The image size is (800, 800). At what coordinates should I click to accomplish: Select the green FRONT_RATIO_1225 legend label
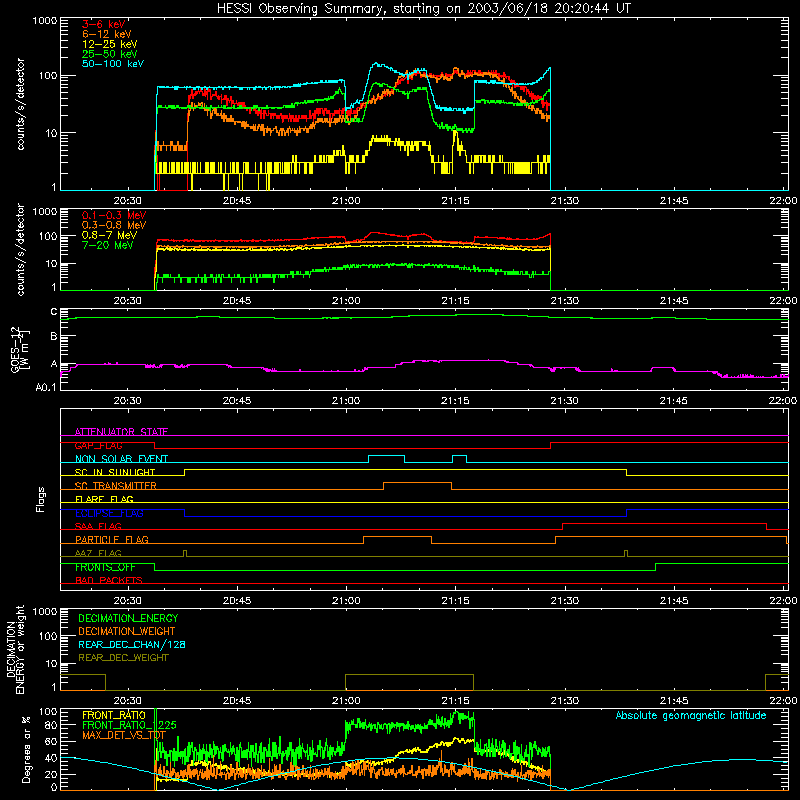pyautogui.click(x=129, y=725)
